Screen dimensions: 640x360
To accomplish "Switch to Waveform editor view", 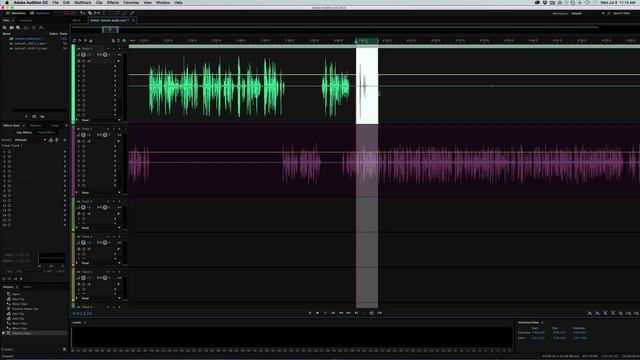I will point(16,13).
